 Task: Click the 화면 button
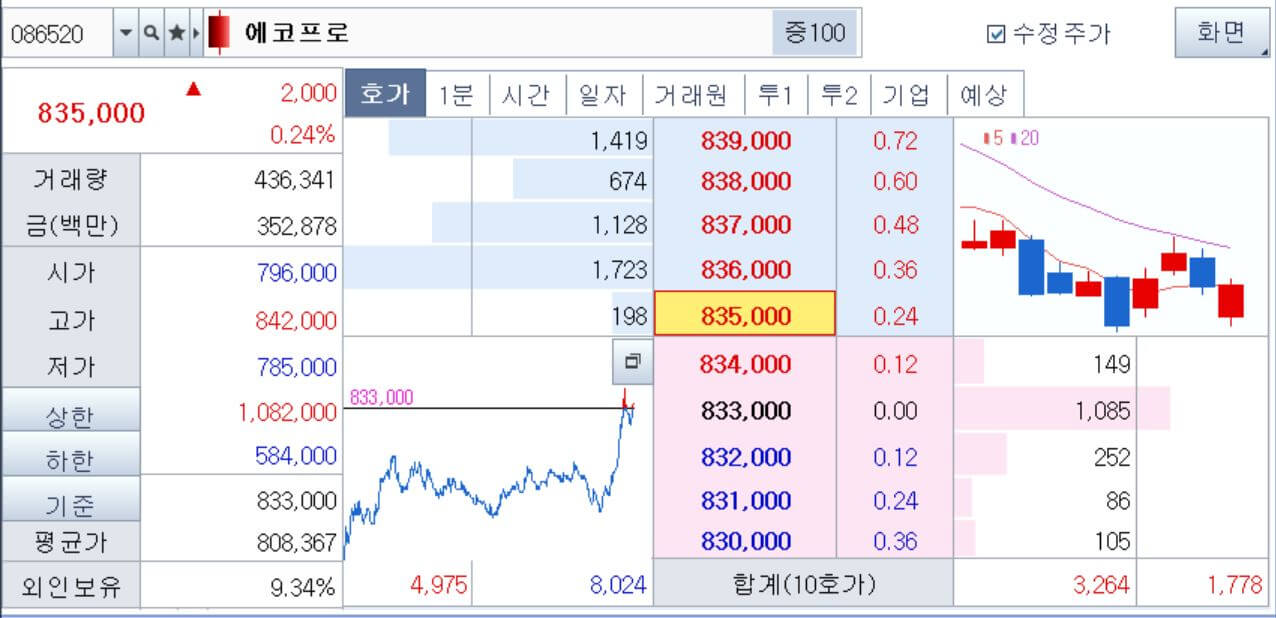tap(1222, 31)
